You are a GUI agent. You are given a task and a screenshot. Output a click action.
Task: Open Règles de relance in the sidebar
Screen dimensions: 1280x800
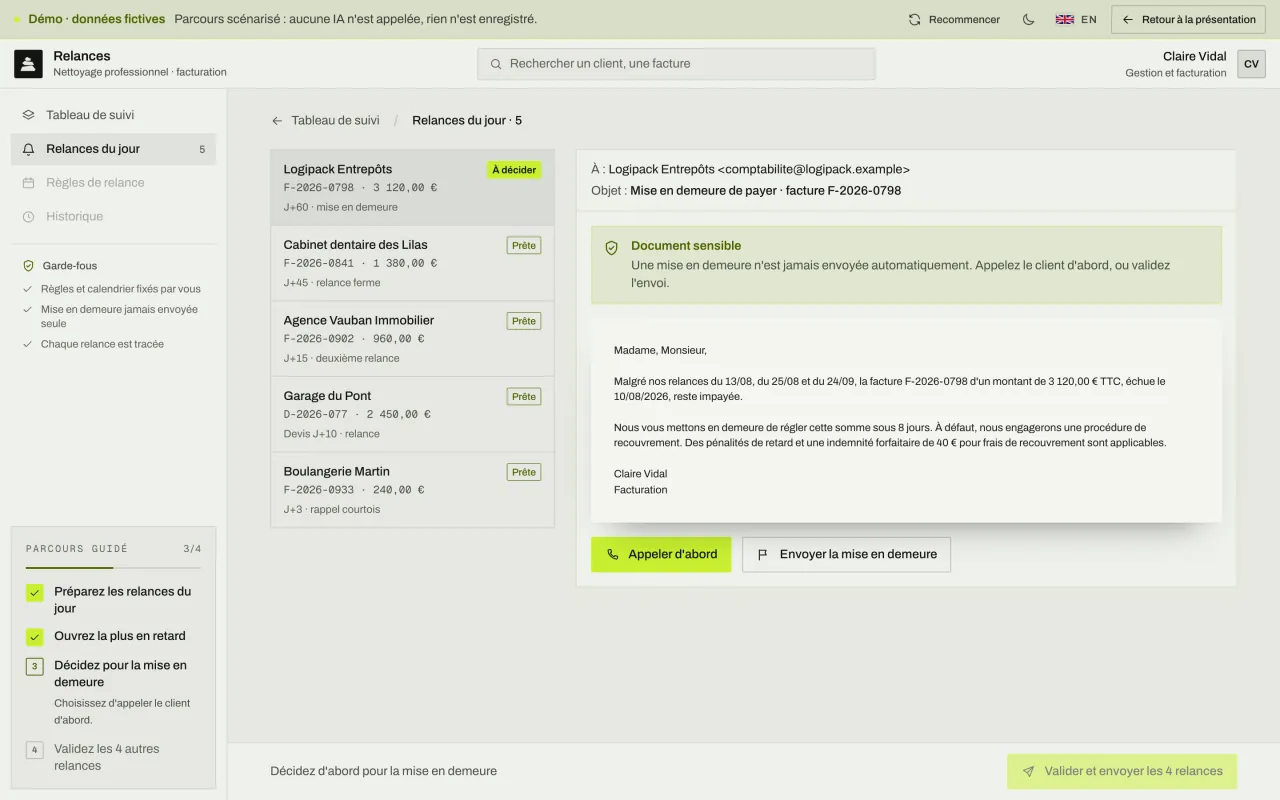tap(113, 183)
